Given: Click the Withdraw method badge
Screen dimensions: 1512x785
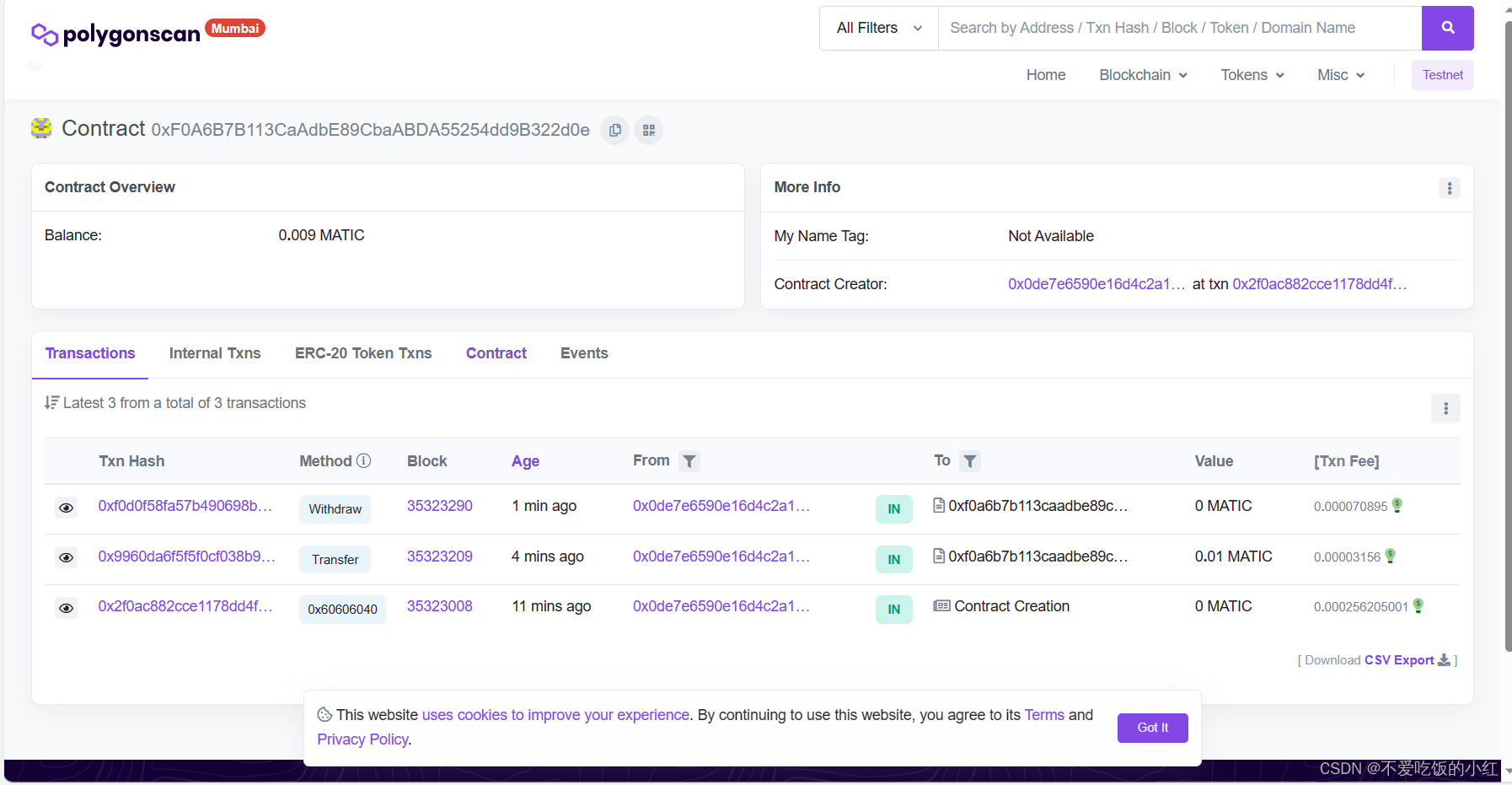Looking at the screenshot, I should pyautogui.click(x=335, y=509).
